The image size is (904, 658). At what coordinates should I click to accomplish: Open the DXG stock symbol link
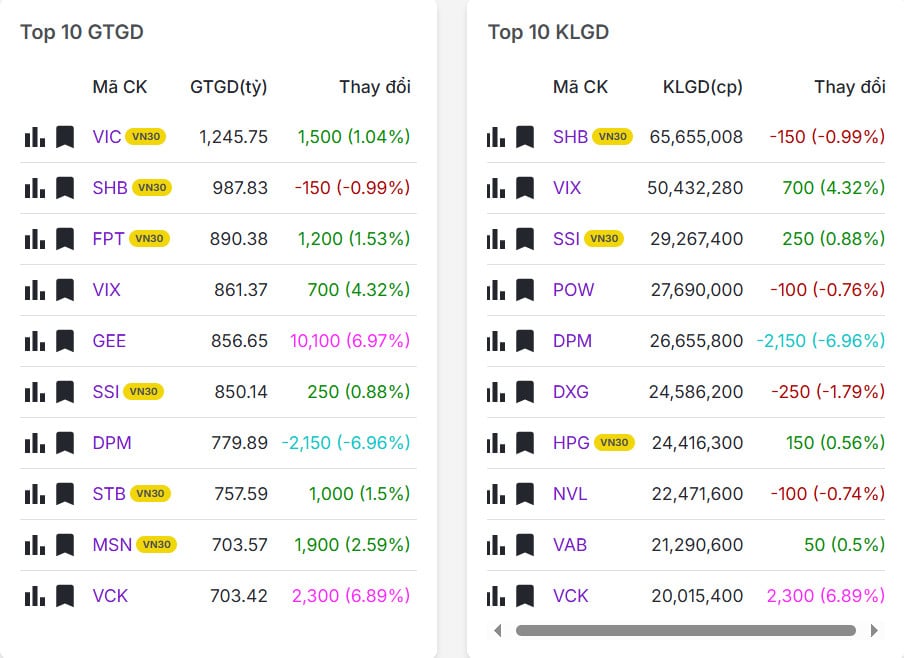click(571, 392)
